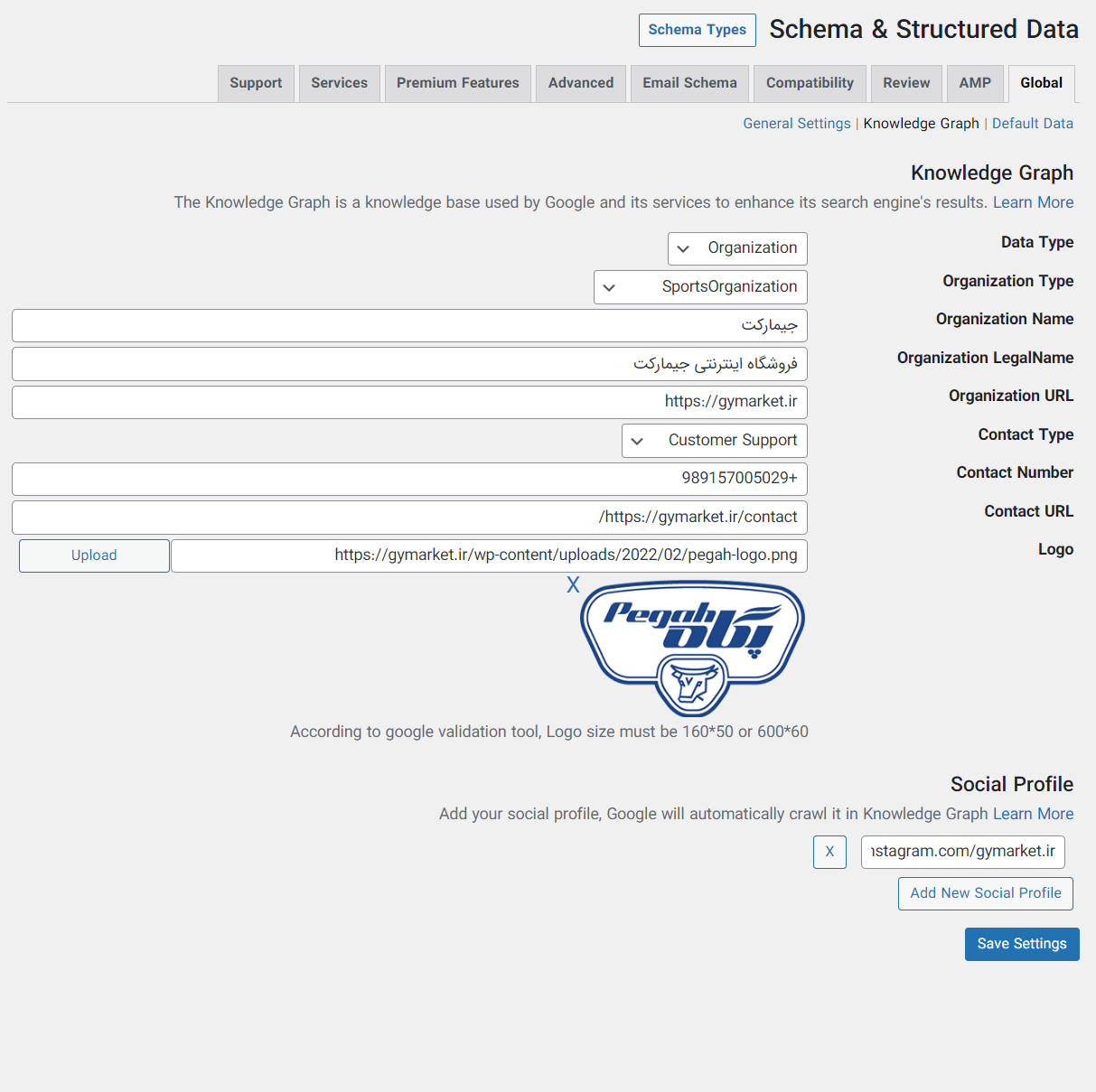The image size is (1096, 1092).
Task: Remove the uploaded Pegah logo image
Action: click(x=573, y=585)
